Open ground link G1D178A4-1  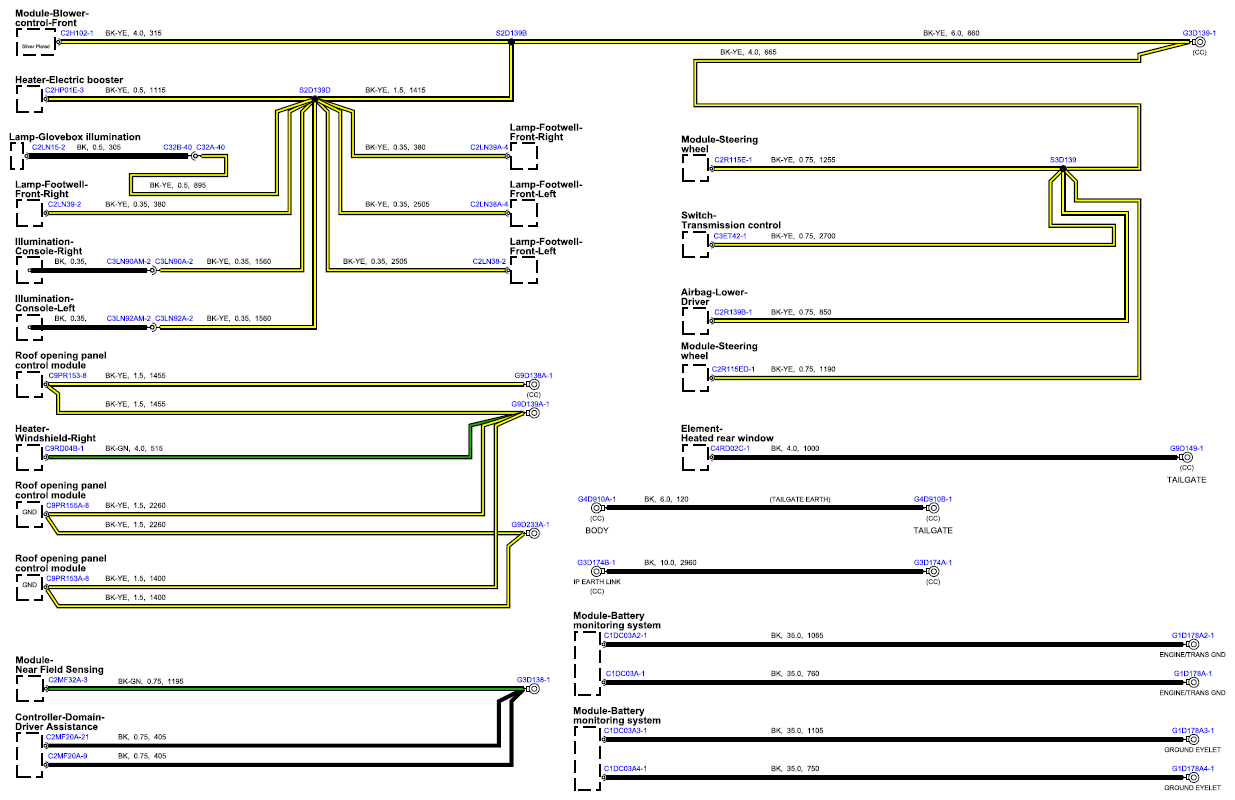point(1193,768)
